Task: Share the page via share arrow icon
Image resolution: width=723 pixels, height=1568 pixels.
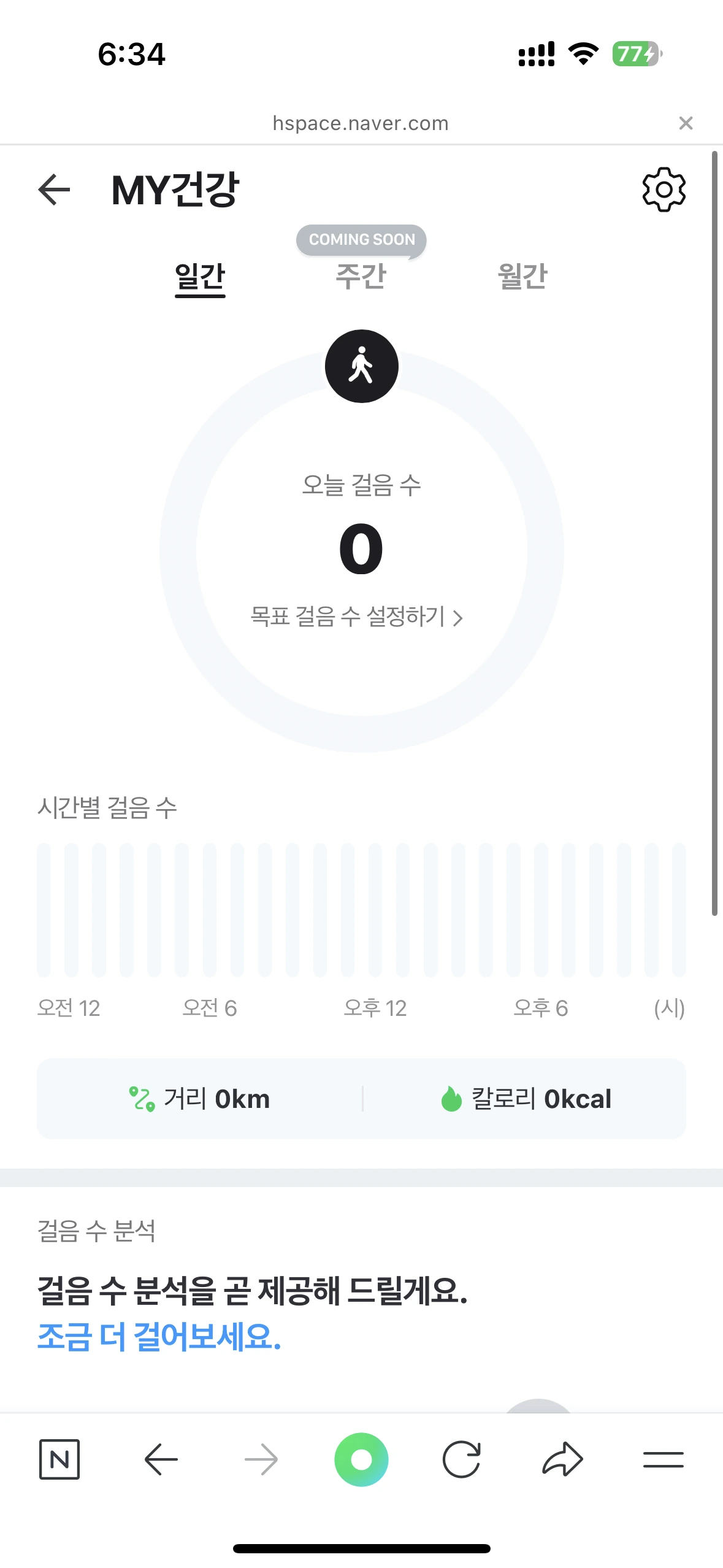Action: coord(562,1459)
